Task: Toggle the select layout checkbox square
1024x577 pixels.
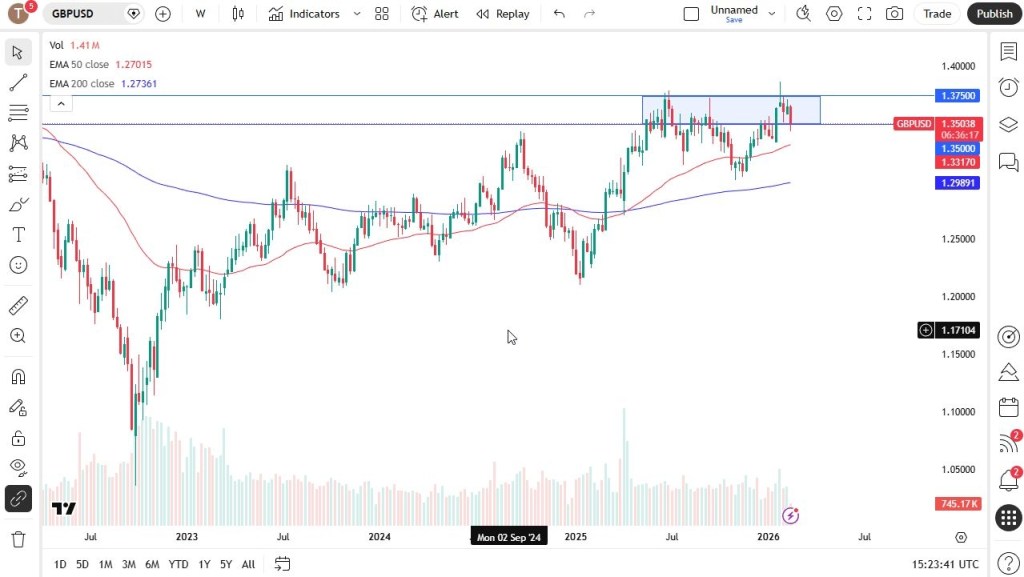Action: [x=691, y=14]
